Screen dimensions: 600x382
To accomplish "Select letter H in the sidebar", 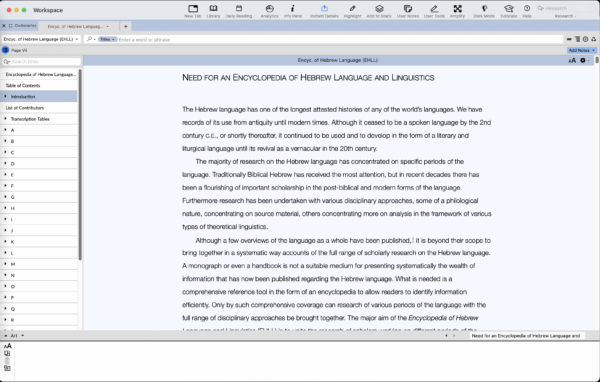I will 39,208.
